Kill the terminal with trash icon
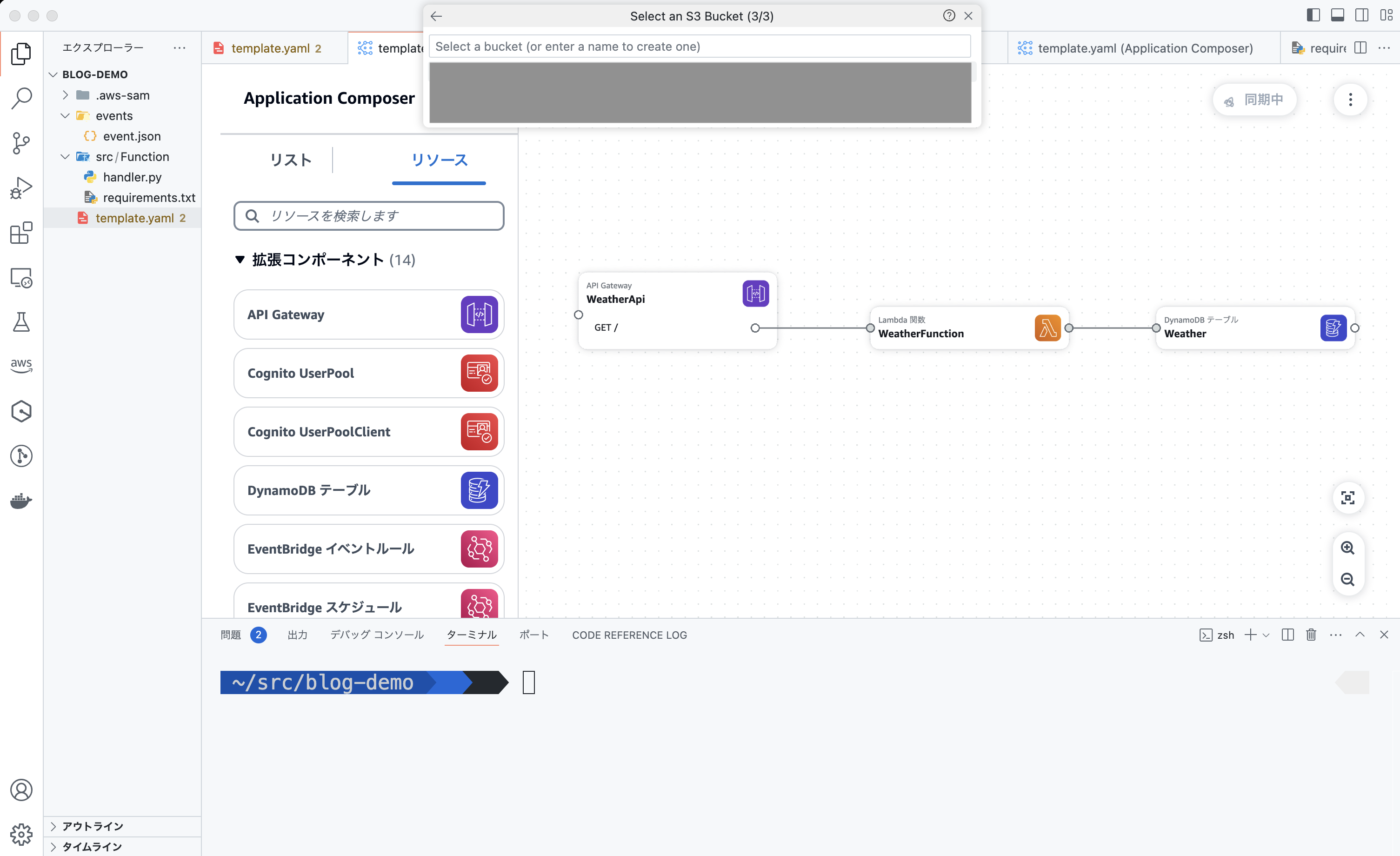This screenshot has height=856, width=1400. click(x=1311, y=635)
